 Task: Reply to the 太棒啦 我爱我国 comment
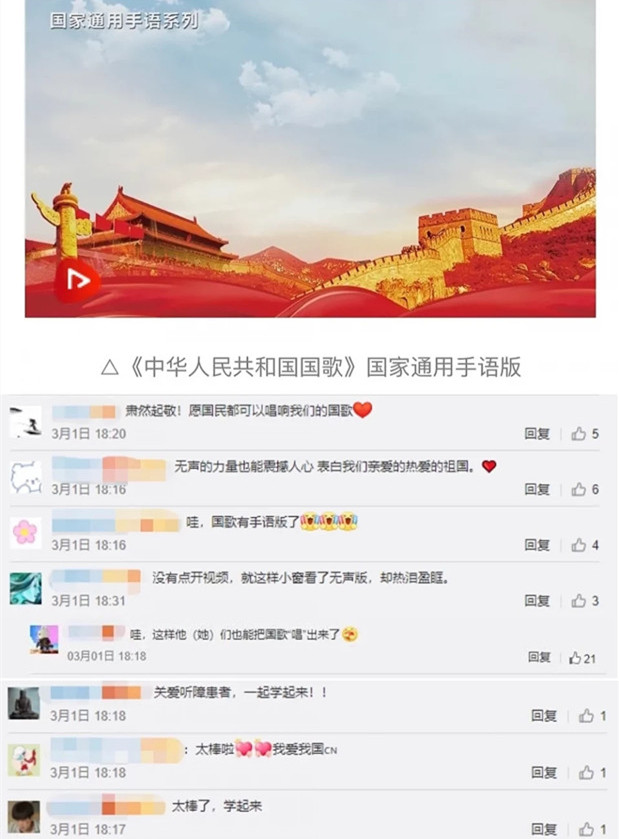click(x=544, y=773)
